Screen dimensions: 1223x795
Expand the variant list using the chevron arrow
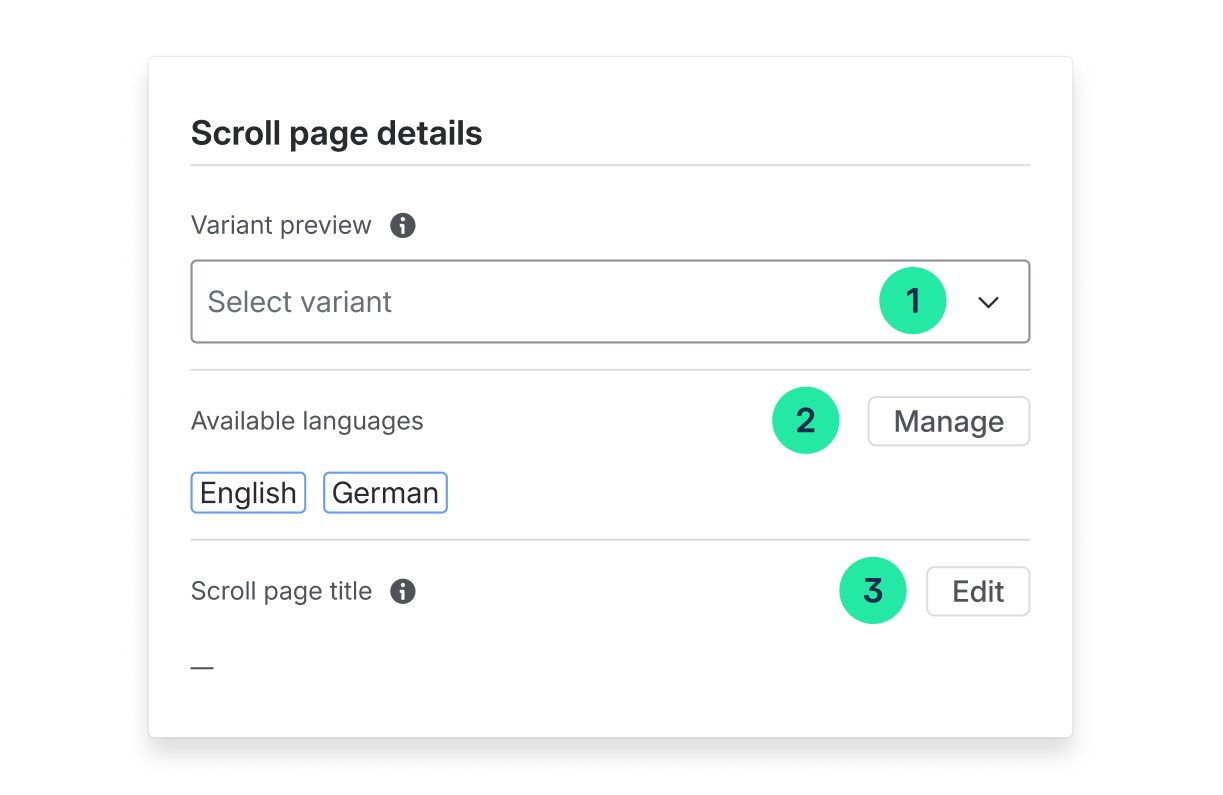point(988,302)
